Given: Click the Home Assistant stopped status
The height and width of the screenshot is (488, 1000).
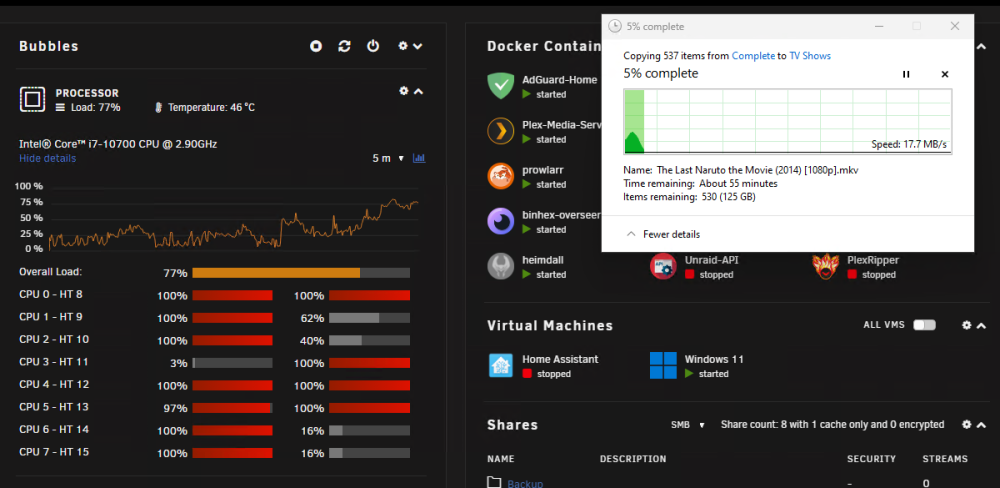Looking at the screenshot, I should click(547, 374).
